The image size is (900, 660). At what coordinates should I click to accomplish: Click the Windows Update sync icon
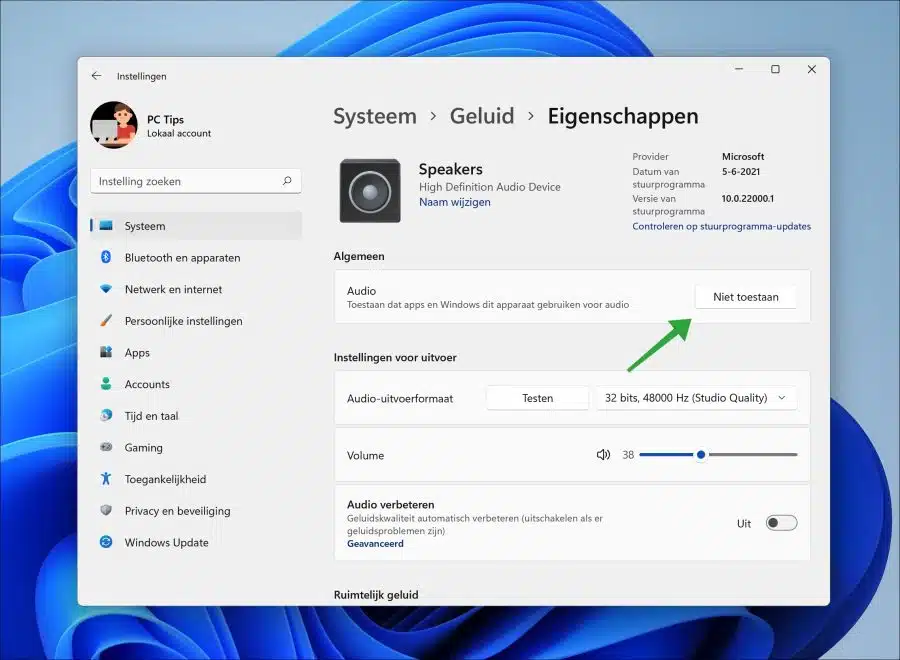tap(106, 541)
